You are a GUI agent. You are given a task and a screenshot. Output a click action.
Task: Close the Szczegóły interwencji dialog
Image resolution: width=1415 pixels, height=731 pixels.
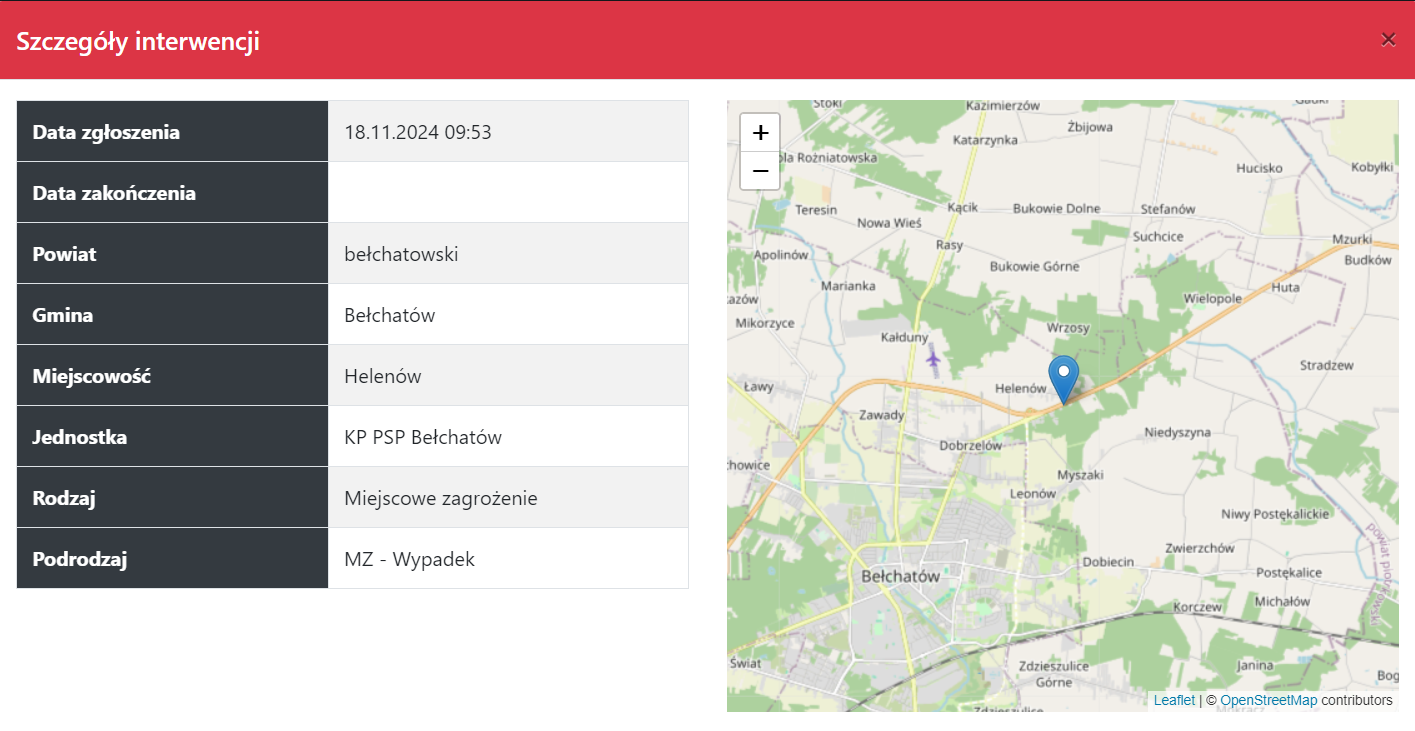pos(1388,39)
